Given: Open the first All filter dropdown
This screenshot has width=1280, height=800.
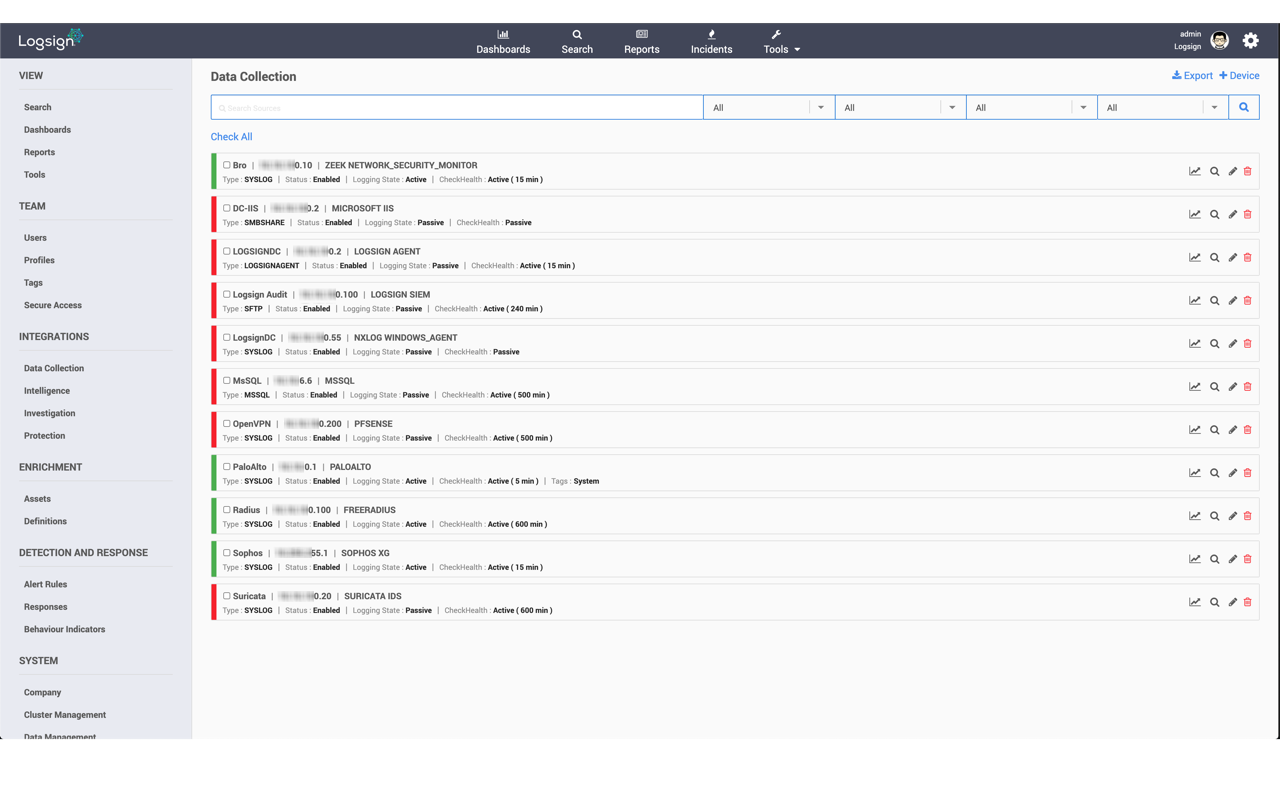Looking at the screenshot, I should (769, 107).
